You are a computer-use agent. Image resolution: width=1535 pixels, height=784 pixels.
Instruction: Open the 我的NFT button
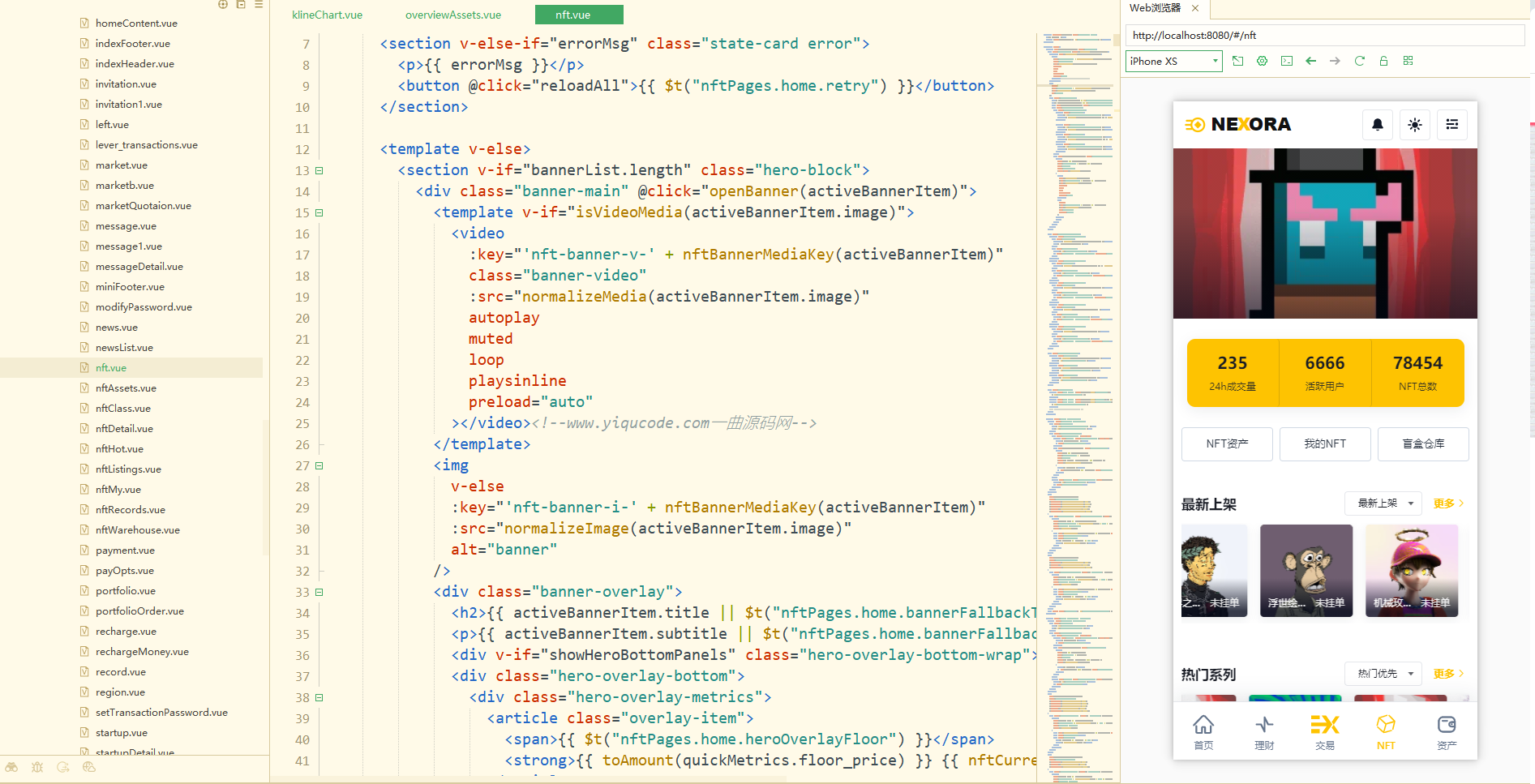[x=1325, y=444]
